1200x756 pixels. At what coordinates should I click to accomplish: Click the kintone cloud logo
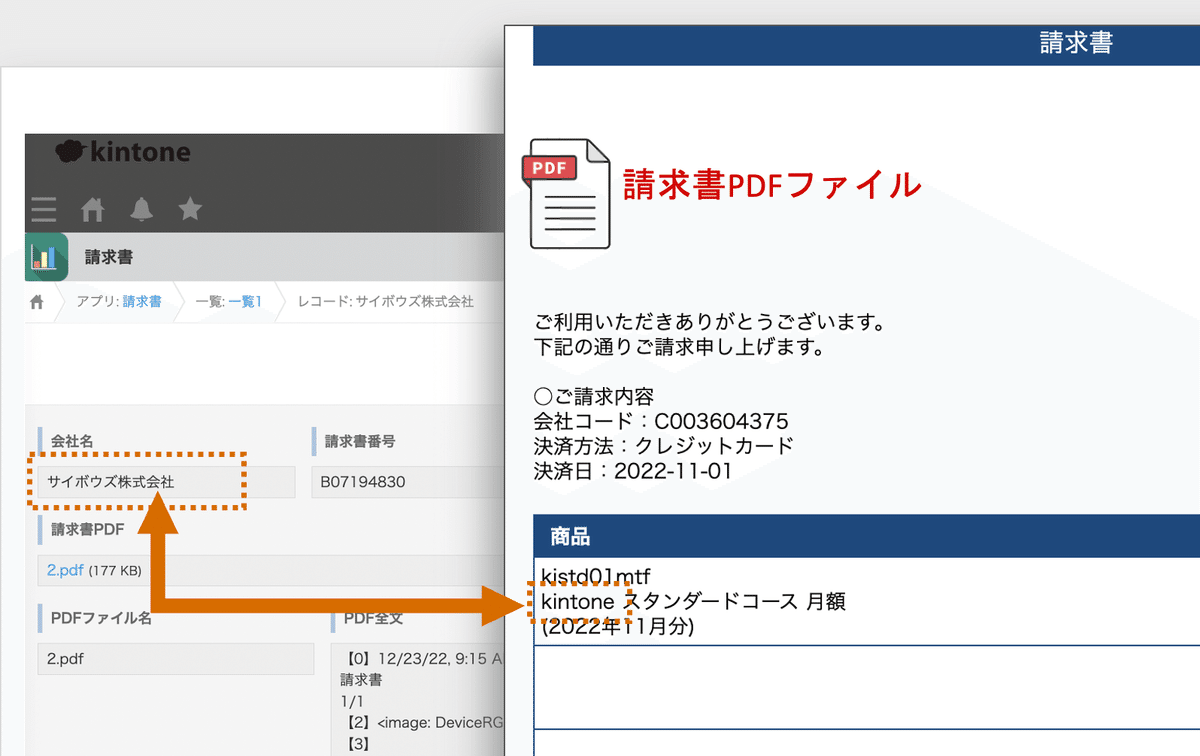click(122, 152)
